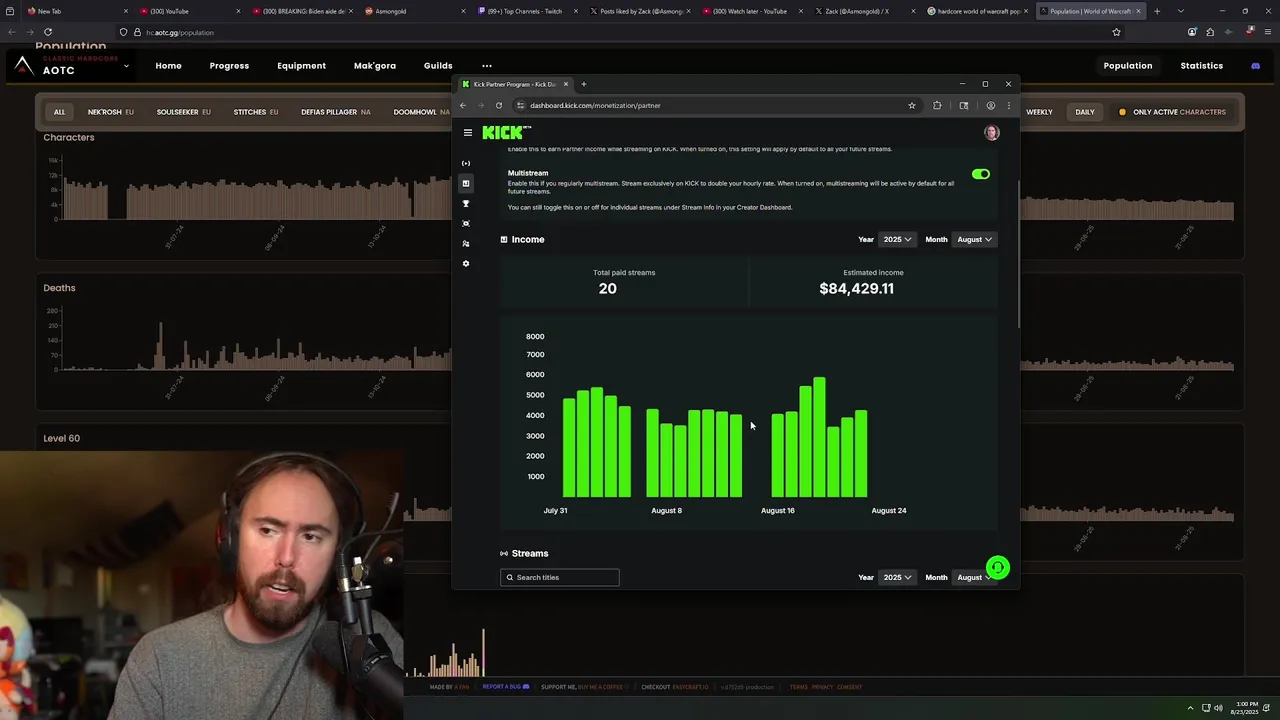Open the settings gear in Kick sidebar
The image size is (1280, 720).
[x=466, y=263]
